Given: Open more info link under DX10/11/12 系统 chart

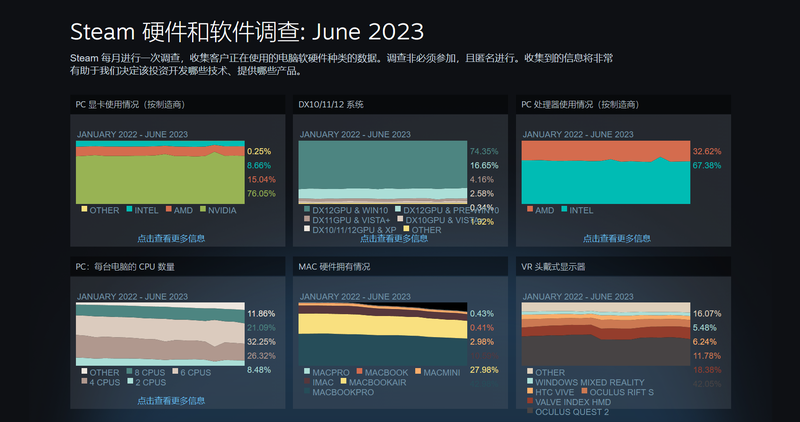Looking at the screenshot, I should pyautogui.click(x=393, y=238).
